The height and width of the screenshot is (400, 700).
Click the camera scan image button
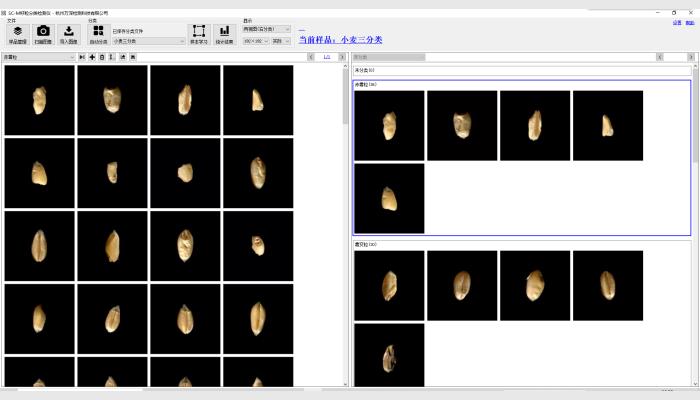[x=43, y=35]
